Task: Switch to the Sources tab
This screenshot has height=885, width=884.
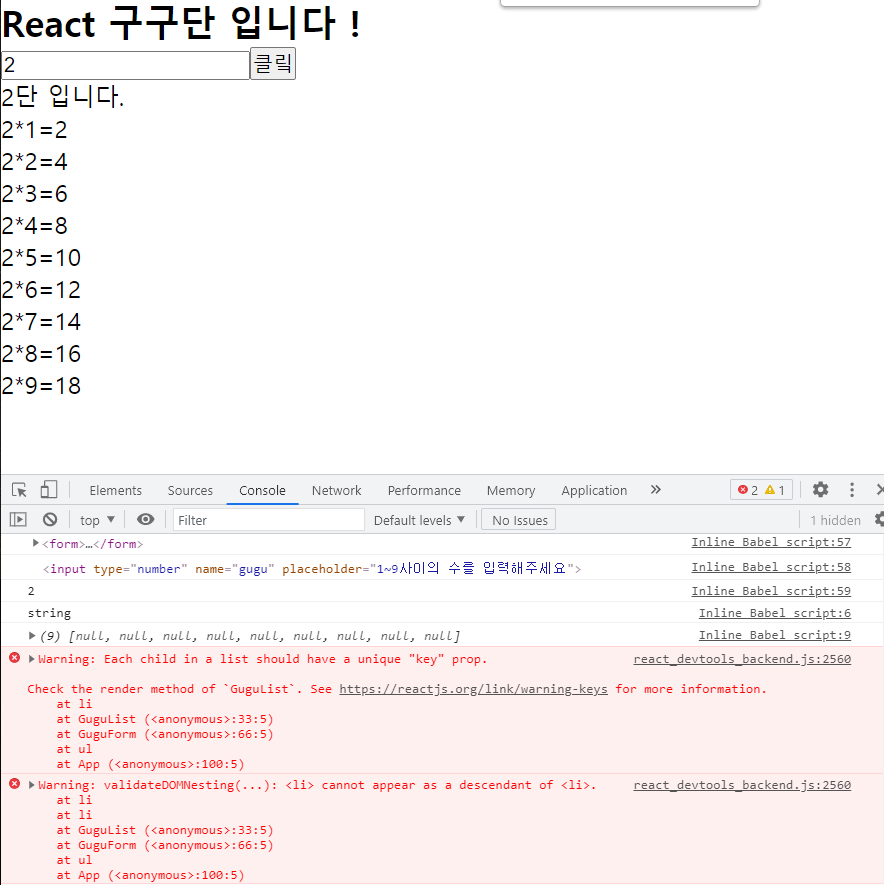Action: (190, 490)
